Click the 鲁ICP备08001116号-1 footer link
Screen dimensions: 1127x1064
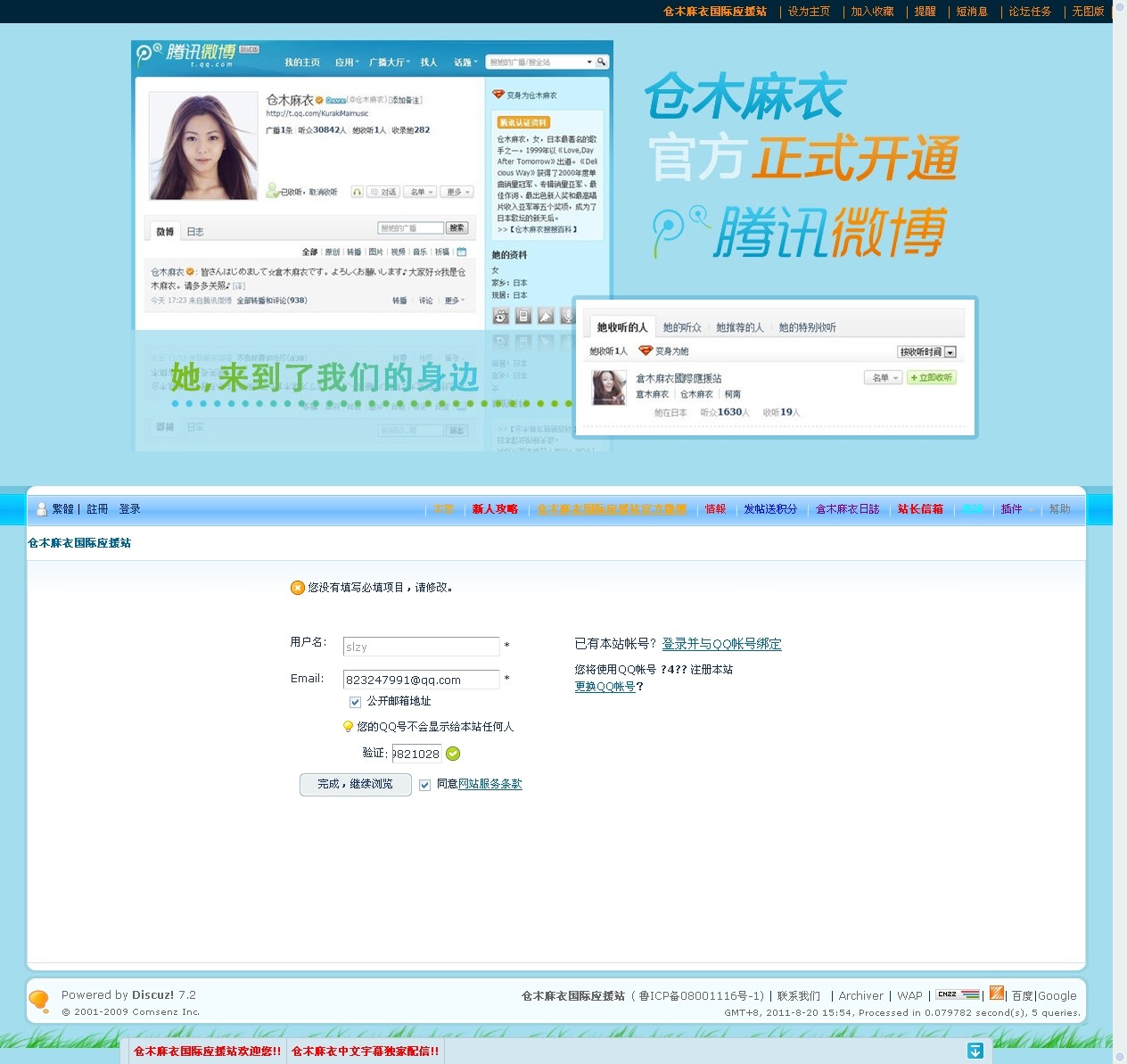[x=701, y=996]
